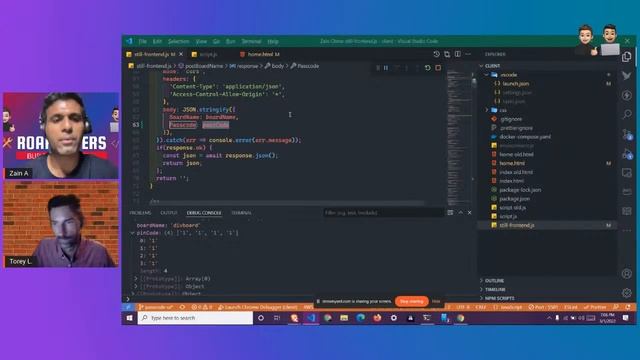Open Task View on the taskbar
This screenshot has width=640, height=360.
(277, 318)
